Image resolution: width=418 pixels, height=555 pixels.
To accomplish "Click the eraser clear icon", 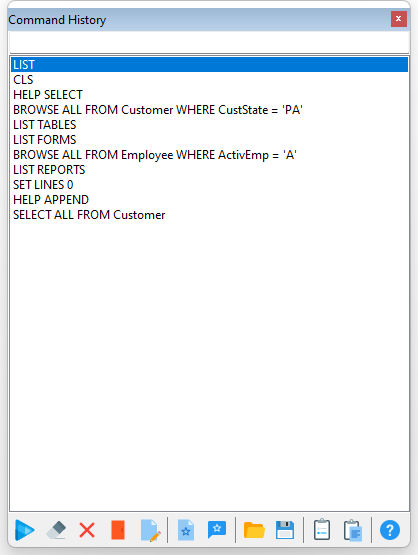I will [x=56, y=530].
